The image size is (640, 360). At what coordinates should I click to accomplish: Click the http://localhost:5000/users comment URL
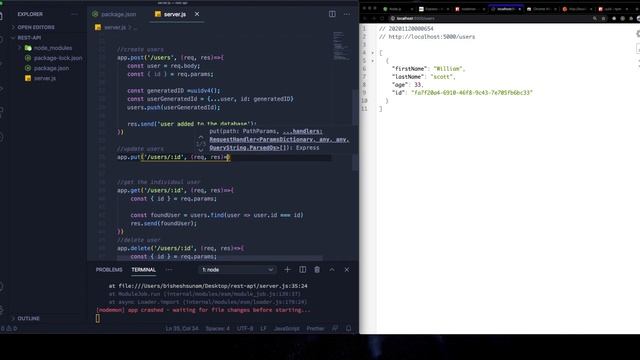click(x=431, y=37)
